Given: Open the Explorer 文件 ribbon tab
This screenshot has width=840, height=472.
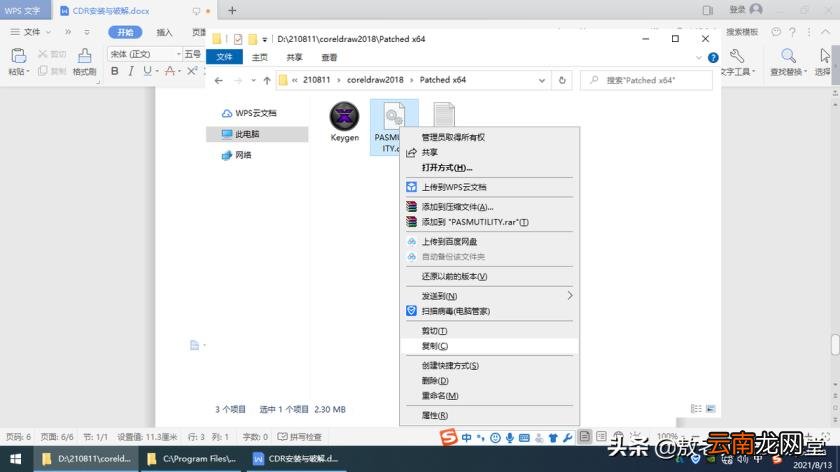Looking at the screenshot, I should click(224, 57).
